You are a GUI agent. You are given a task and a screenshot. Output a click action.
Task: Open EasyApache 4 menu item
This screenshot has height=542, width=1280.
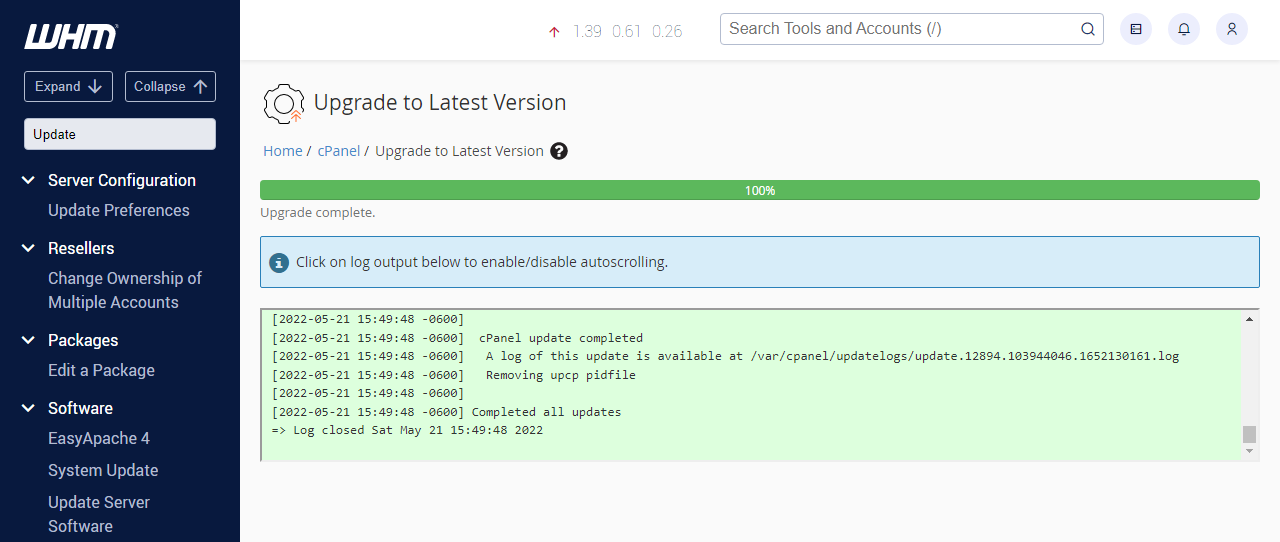pos(98,438)
